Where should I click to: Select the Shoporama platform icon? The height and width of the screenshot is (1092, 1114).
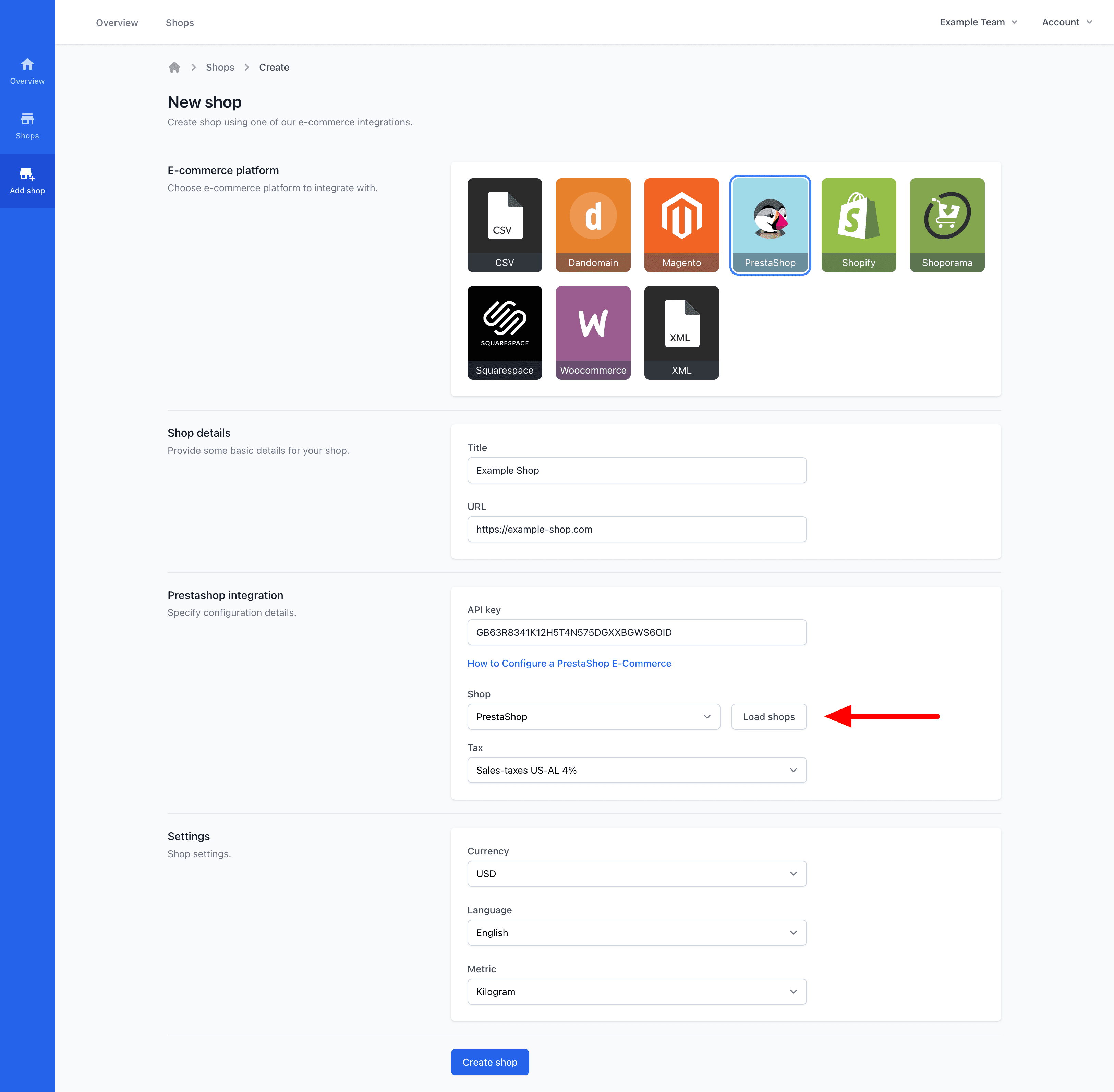click(946, 224)
